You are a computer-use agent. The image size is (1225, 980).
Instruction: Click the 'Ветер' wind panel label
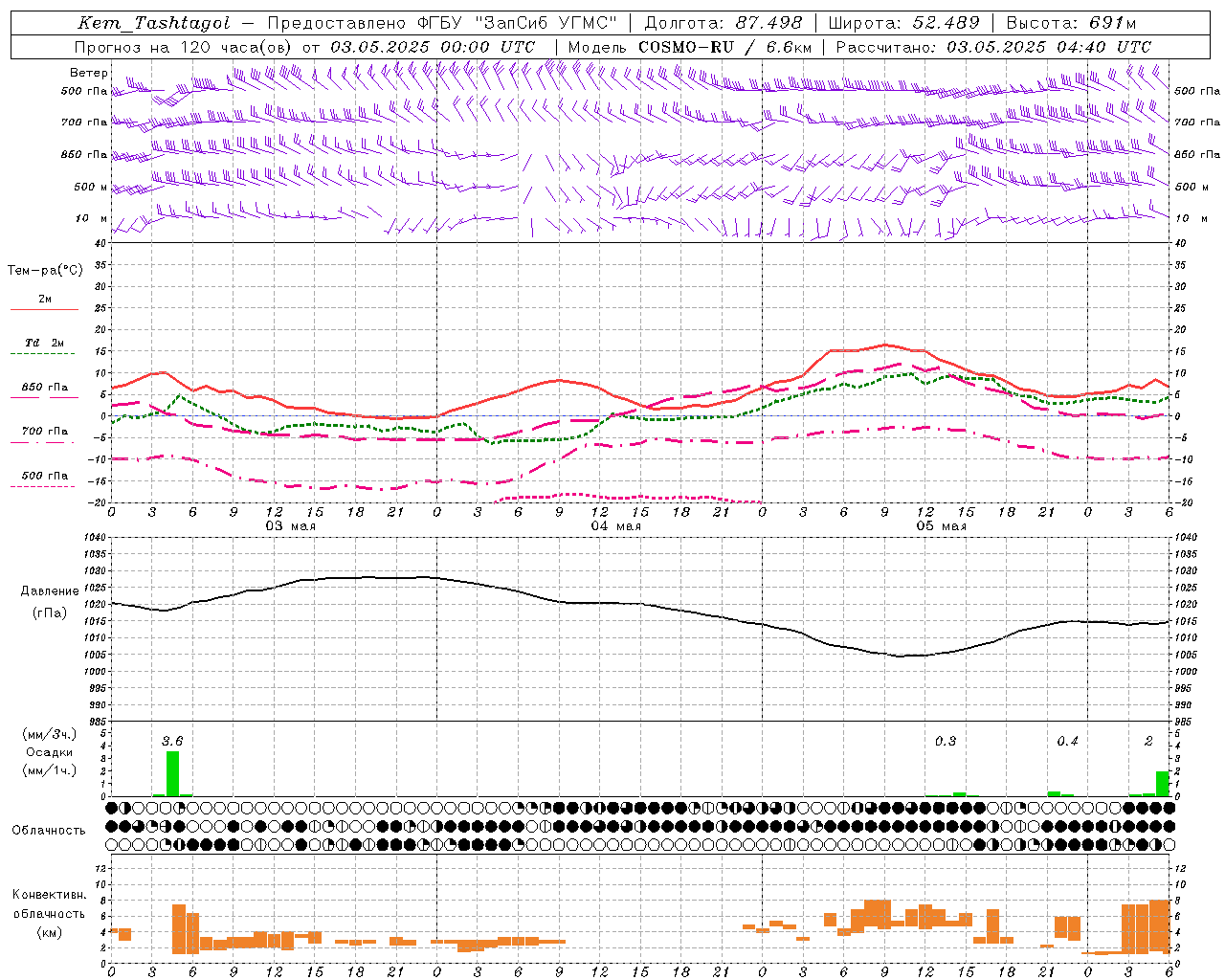pos(88,73)
